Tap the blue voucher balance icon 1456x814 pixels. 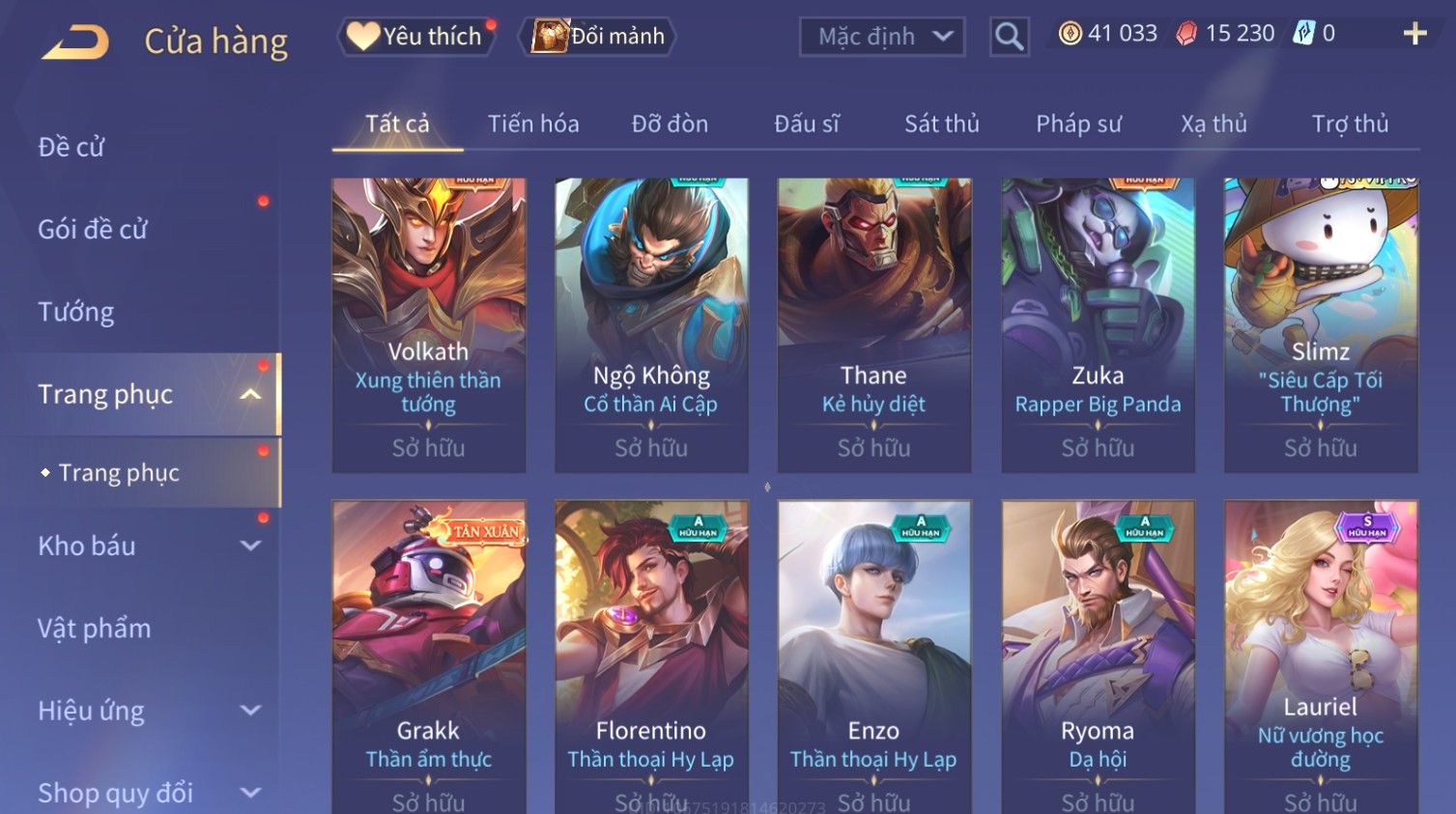point(1304,34)
